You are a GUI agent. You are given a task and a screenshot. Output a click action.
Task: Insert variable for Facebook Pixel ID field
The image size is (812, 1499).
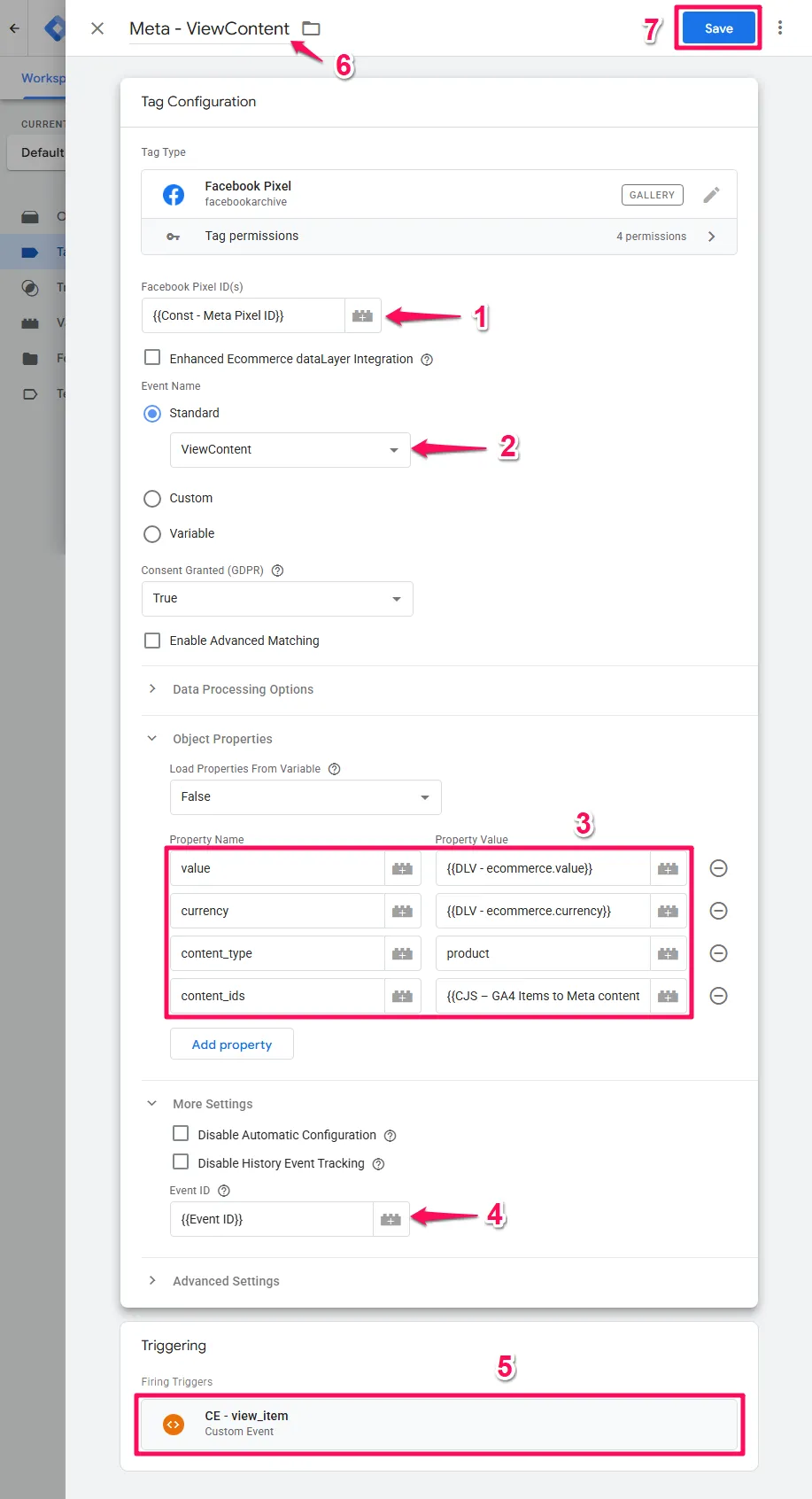point(362,316)
